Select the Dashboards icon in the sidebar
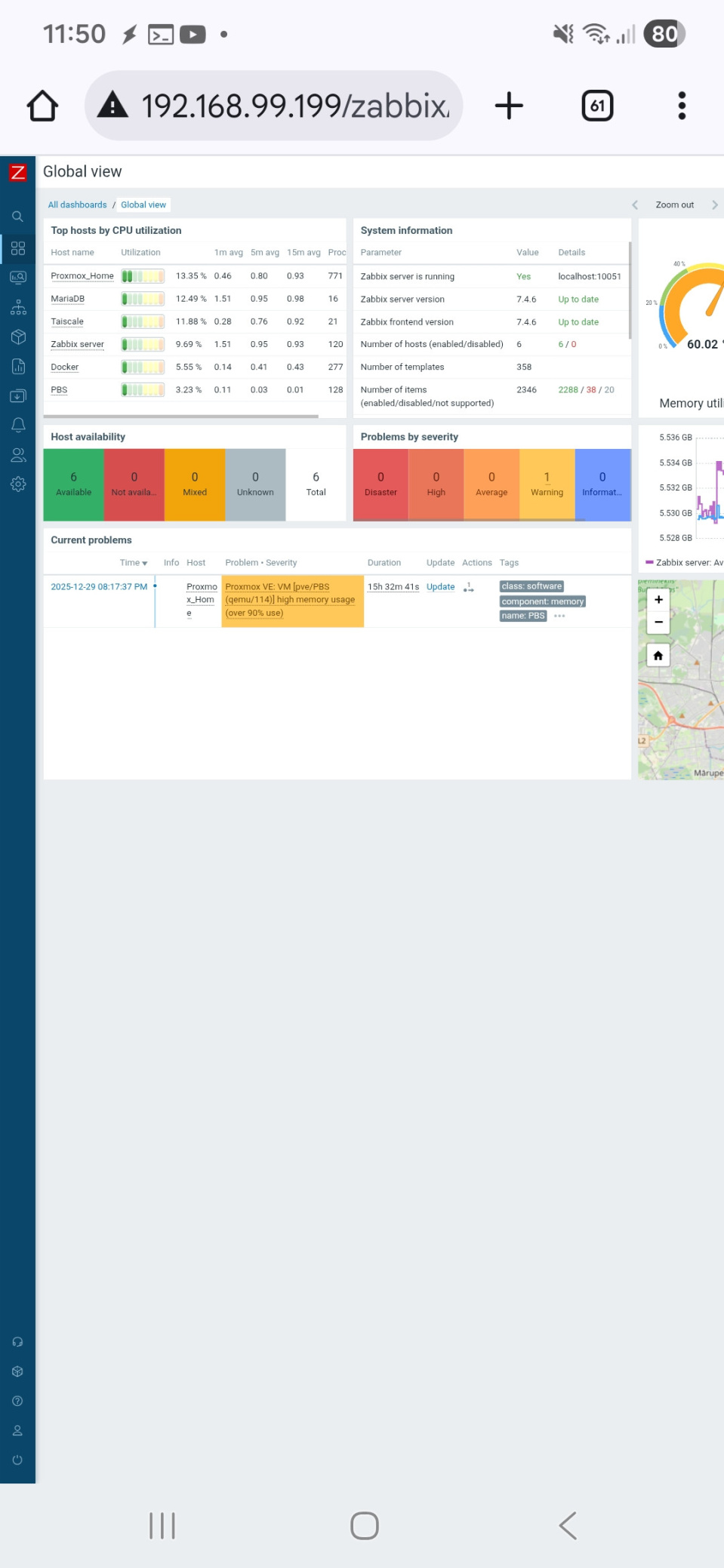 point(18,248)
